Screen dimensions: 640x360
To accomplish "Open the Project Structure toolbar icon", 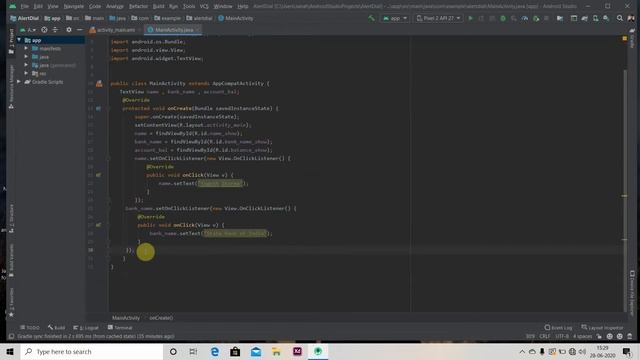I will (560, 18).
